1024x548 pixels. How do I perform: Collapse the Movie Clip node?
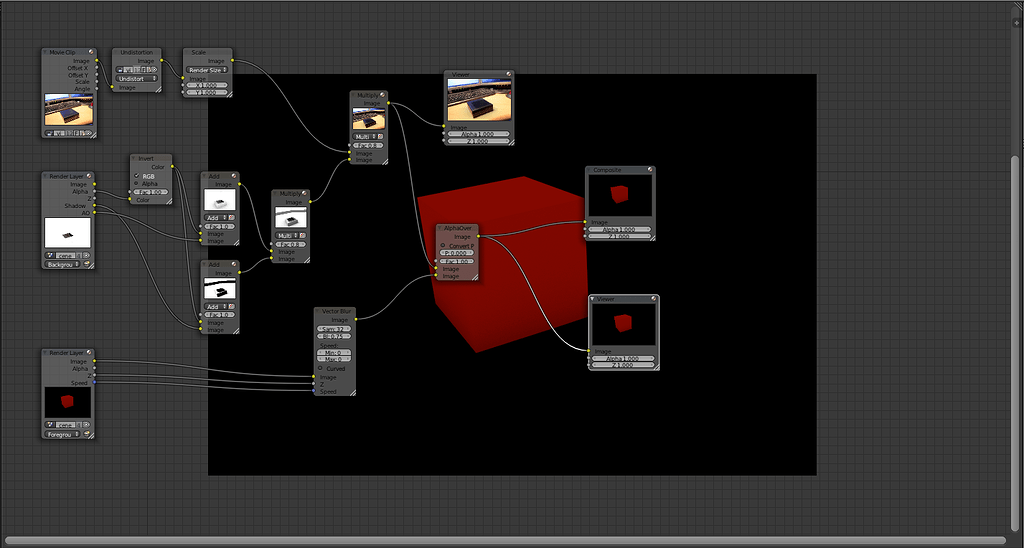[x=46, y=52]
